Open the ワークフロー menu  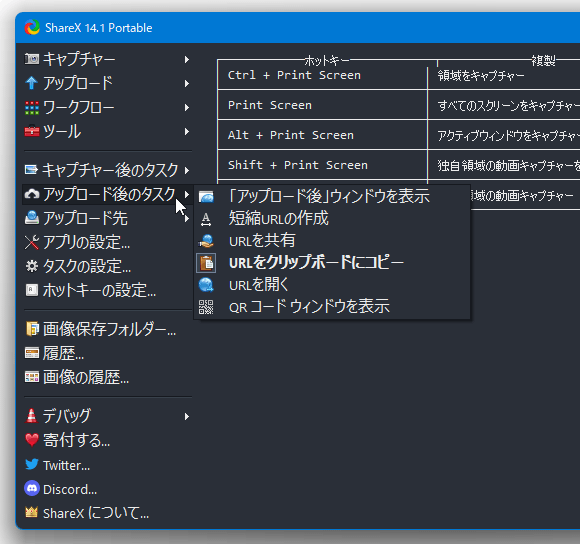tap(107, 108)
